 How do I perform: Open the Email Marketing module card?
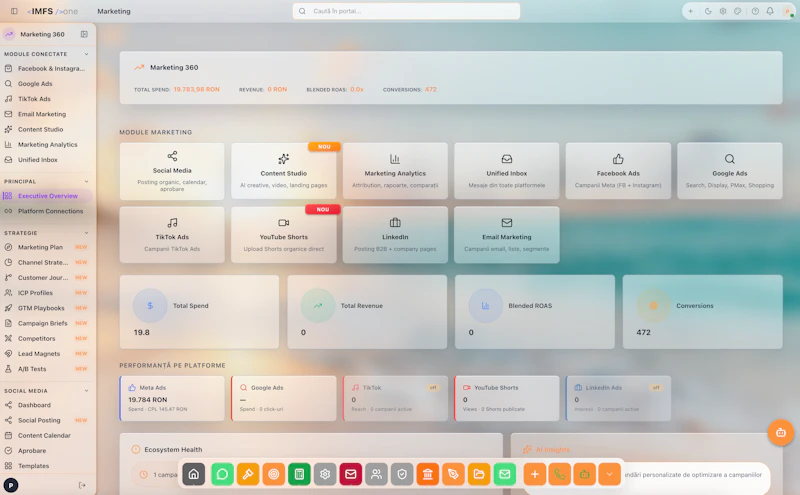[507, 235]
